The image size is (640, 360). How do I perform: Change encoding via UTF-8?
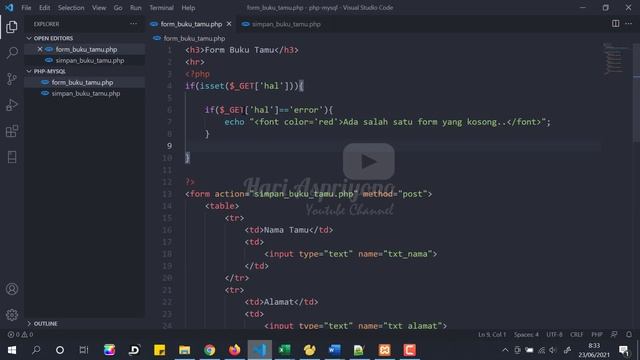point(554,334)
